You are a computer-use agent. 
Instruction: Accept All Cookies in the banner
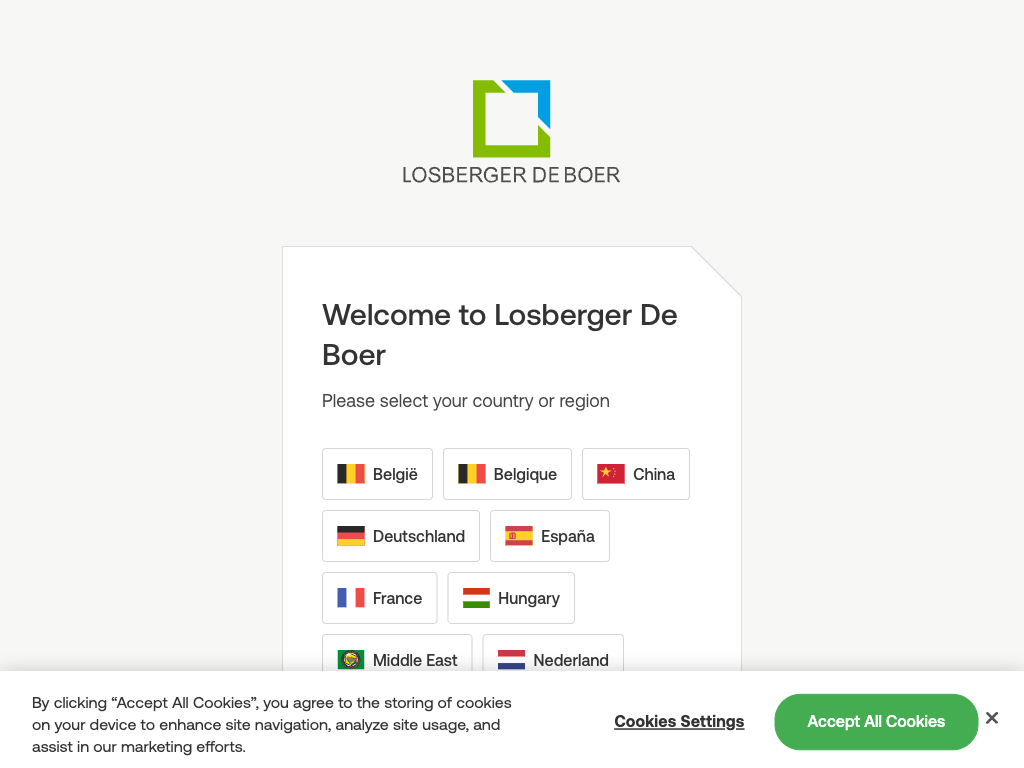876,722
